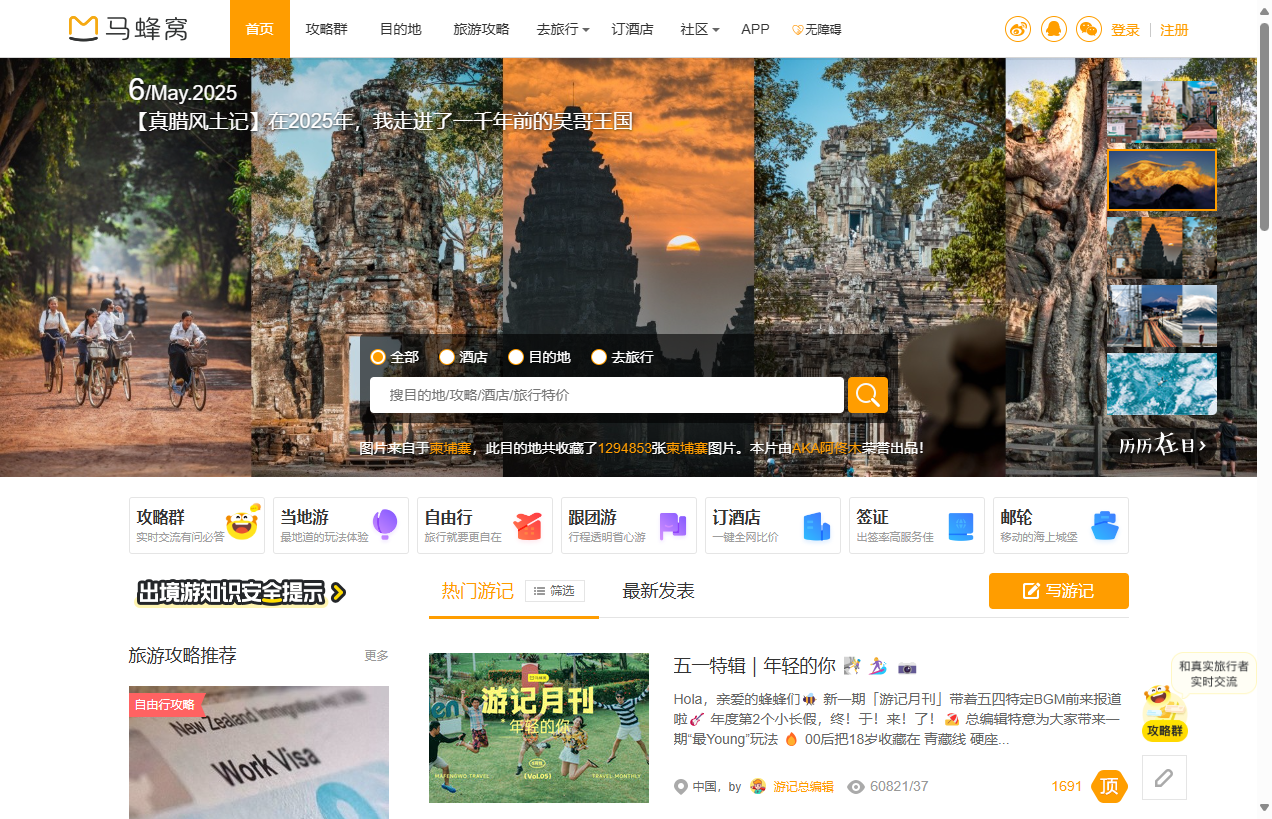Open the 筛选 filter dropdown

(x=555, y=591)
